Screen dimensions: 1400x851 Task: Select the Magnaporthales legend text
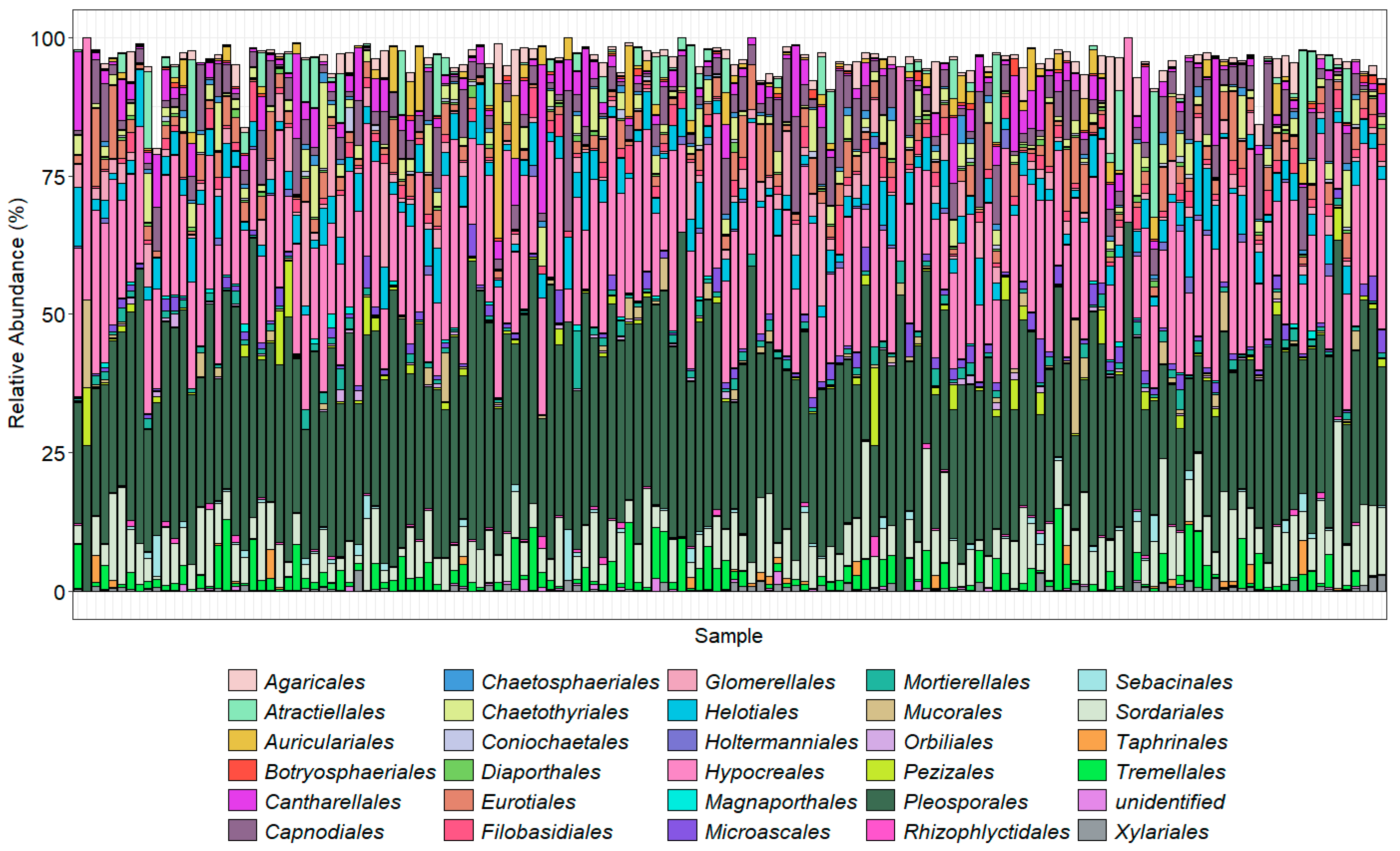781,802
